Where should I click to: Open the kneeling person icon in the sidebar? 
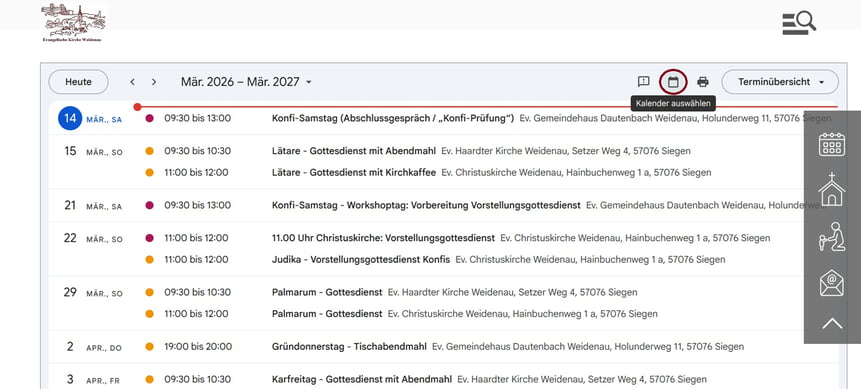point(832,237)
